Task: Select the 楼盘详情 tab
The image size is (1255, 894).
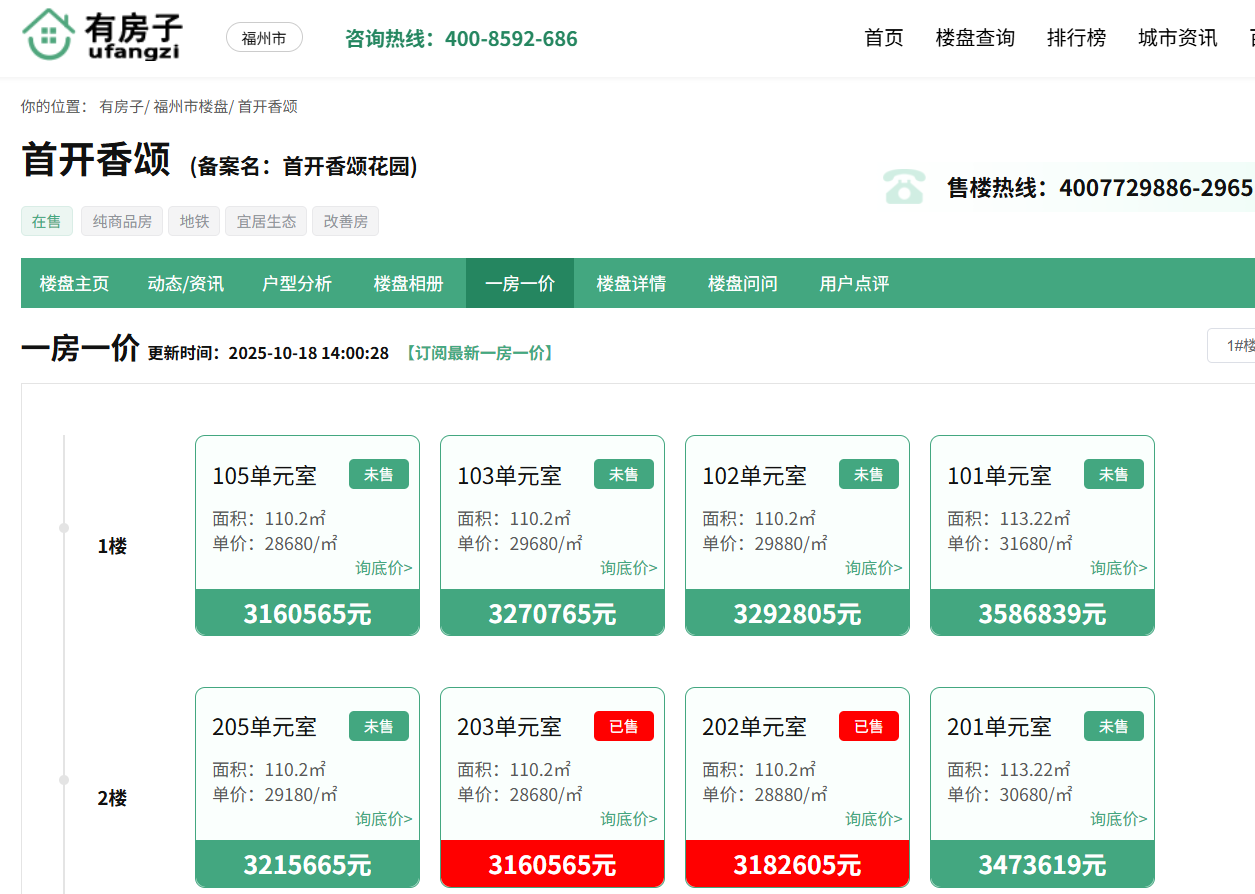Action: pos(631,284)
